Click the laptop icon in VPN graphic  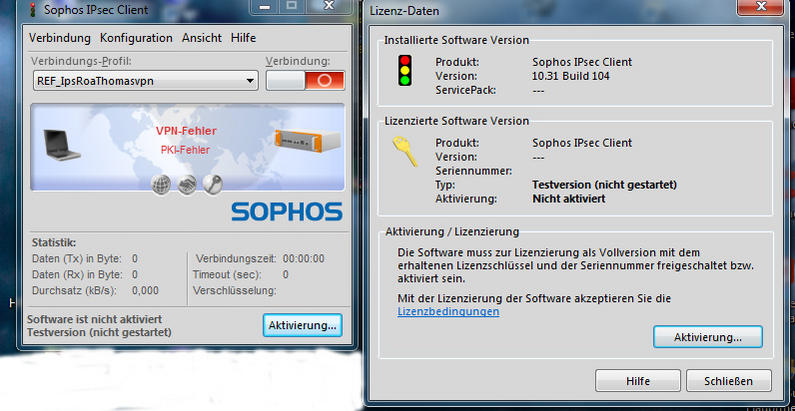[61, 145]
